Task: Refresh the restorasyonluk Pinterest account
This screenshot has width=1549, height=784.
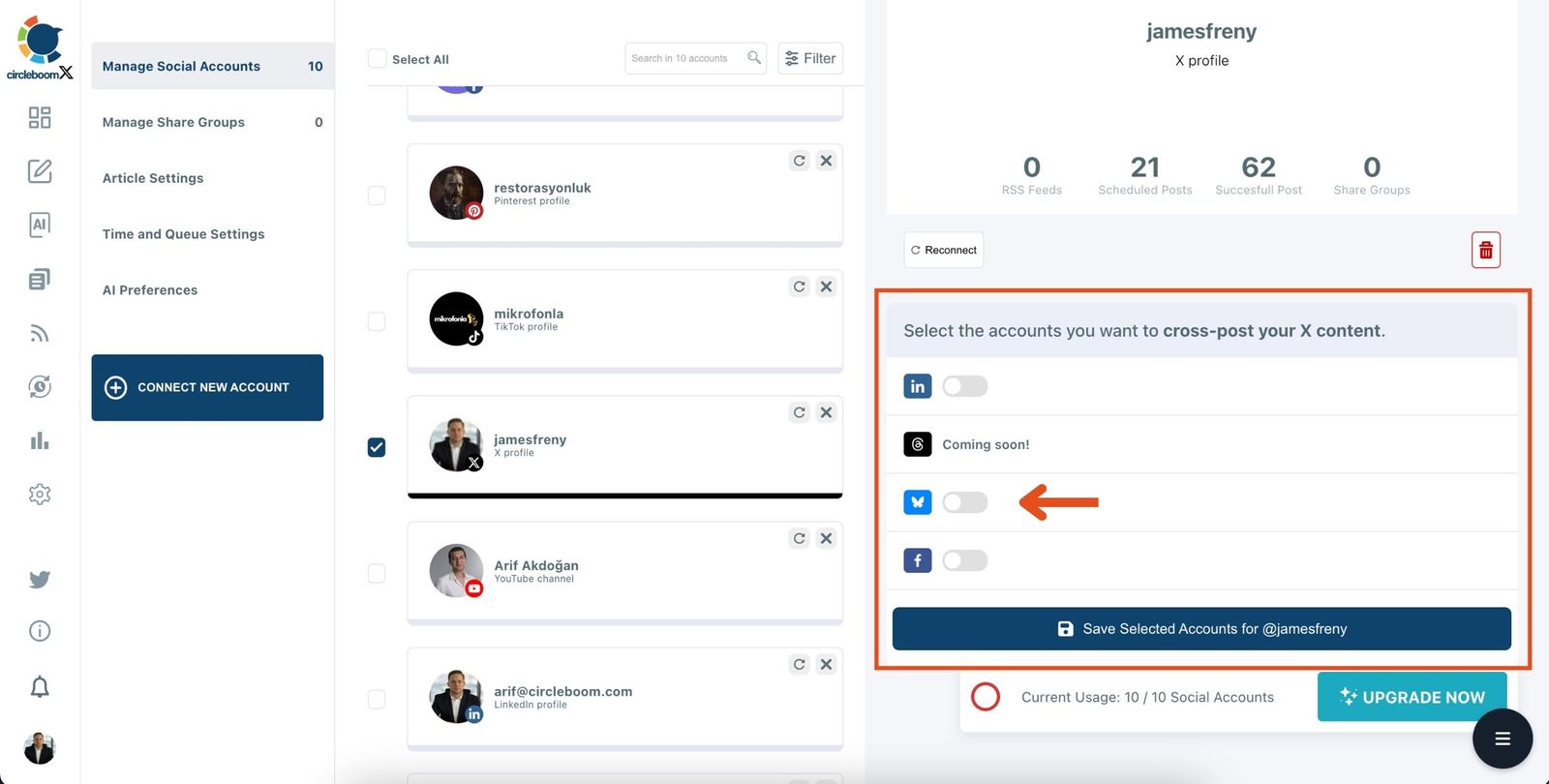Action: click(x=799, y=161)
